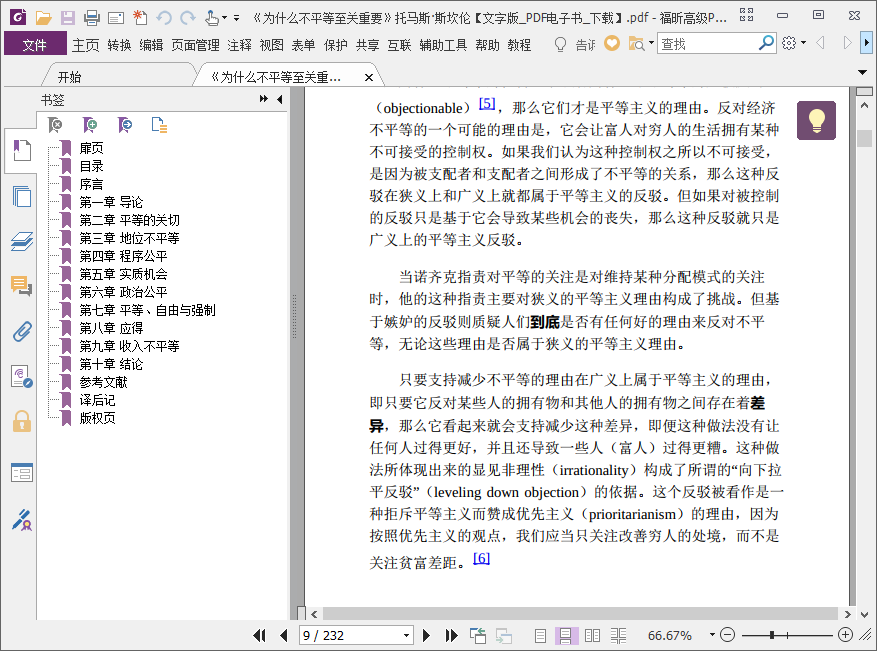Click the delete bookmark icon
This screenshot has width=877, height=651.
tap(55, 125)
